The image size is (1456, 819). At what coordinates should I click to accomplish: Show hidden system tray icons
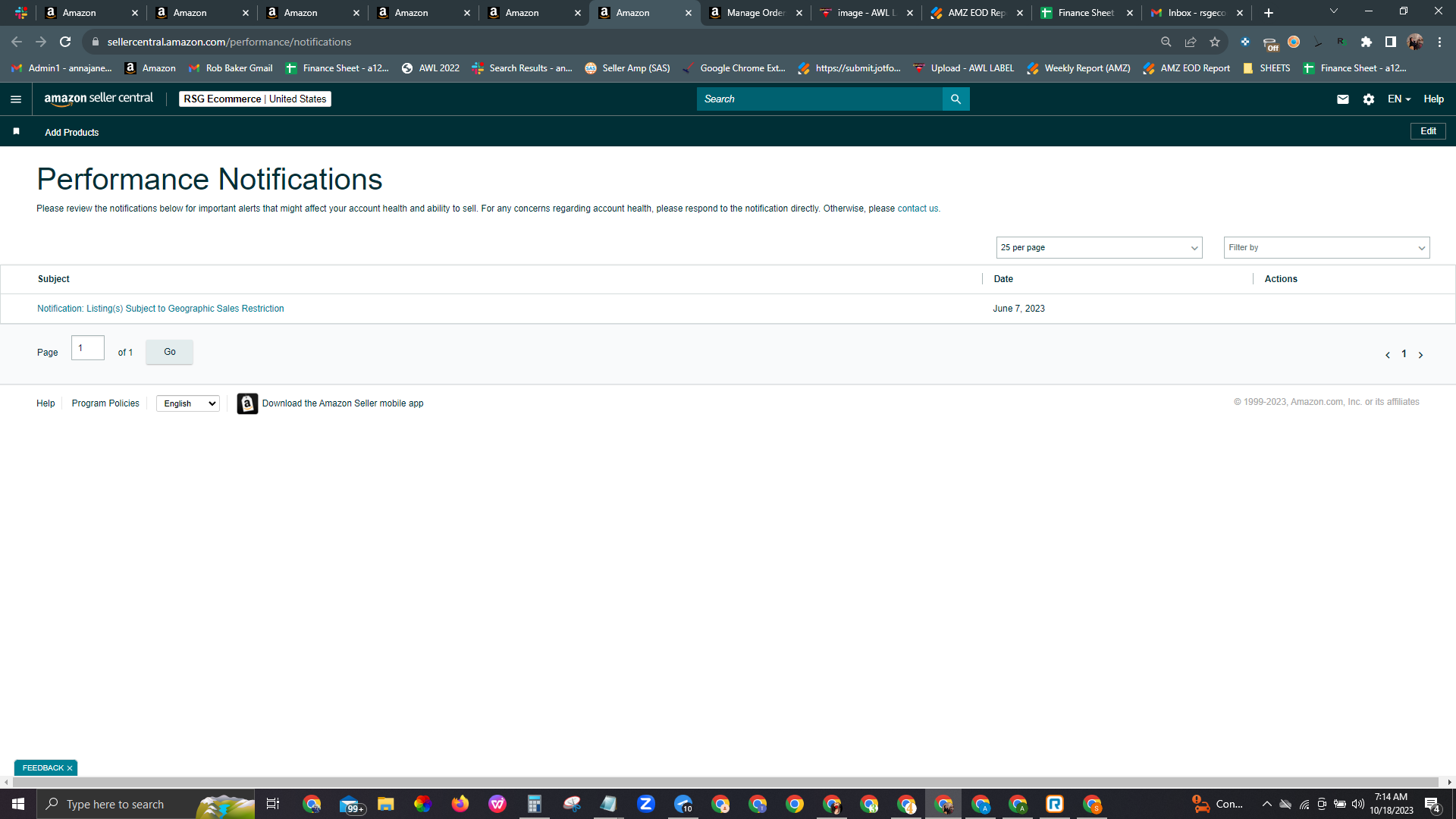pyautogui.click(x=1267, y=804)
